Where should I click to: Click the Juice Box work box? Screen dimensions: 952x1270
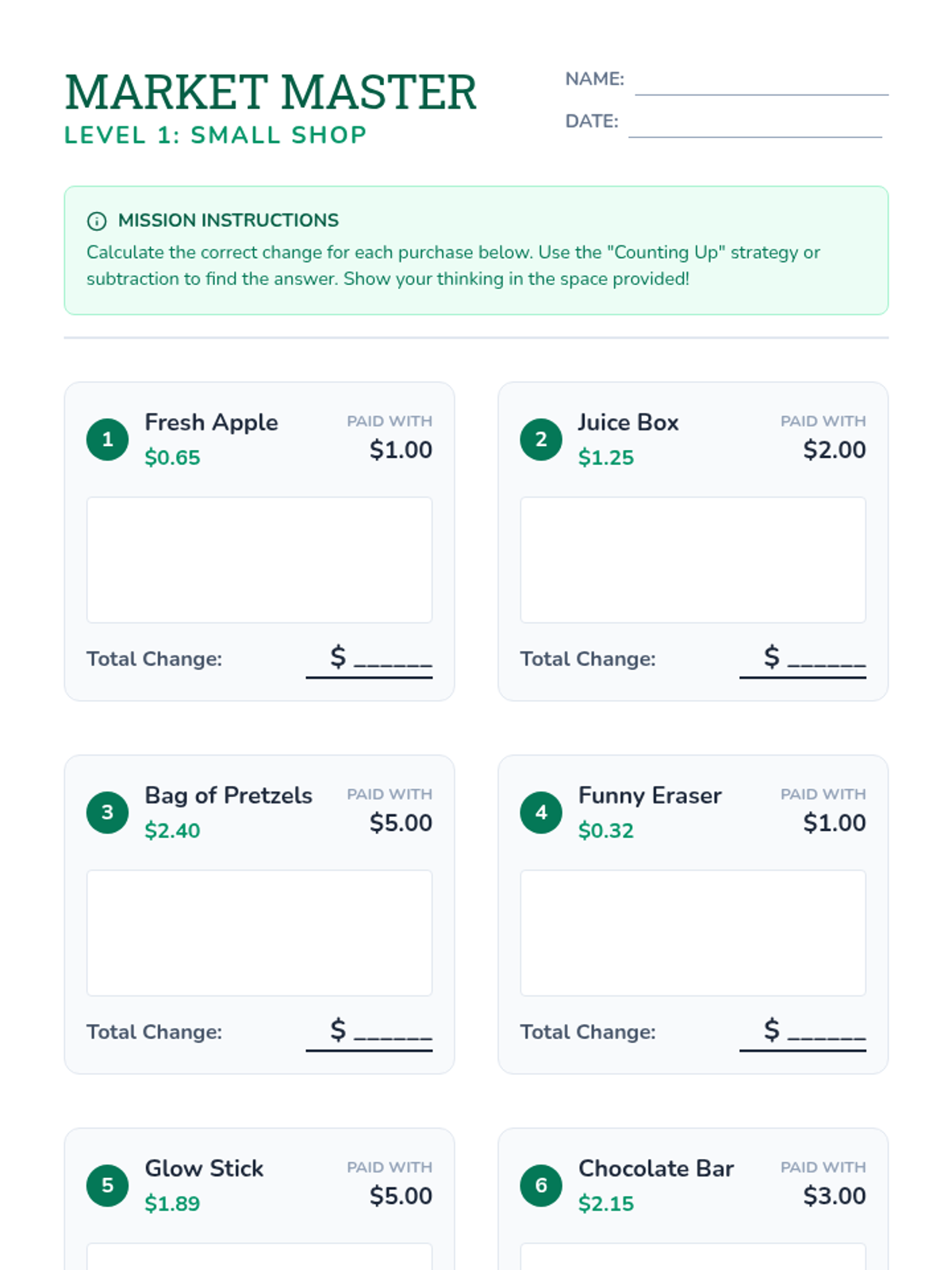point(693,560)
